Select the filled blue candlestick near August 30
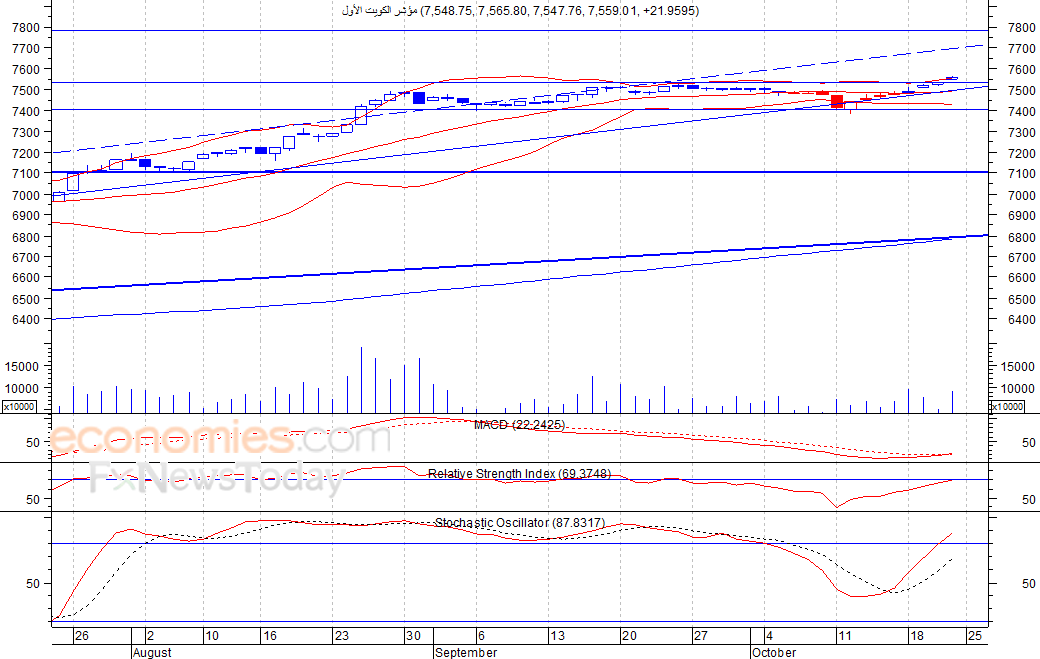 419,98
